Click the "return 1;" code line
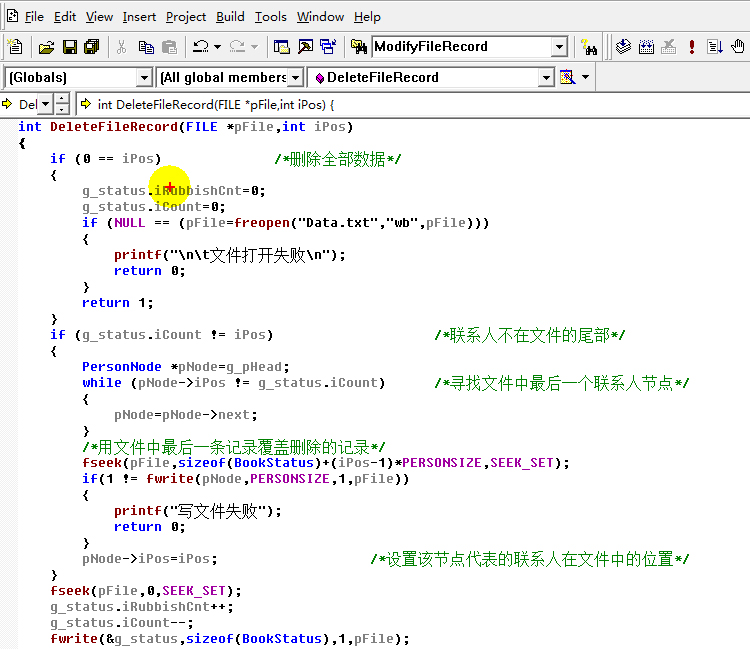The height and width of the screenshot is (649, 750). [118, 303]
